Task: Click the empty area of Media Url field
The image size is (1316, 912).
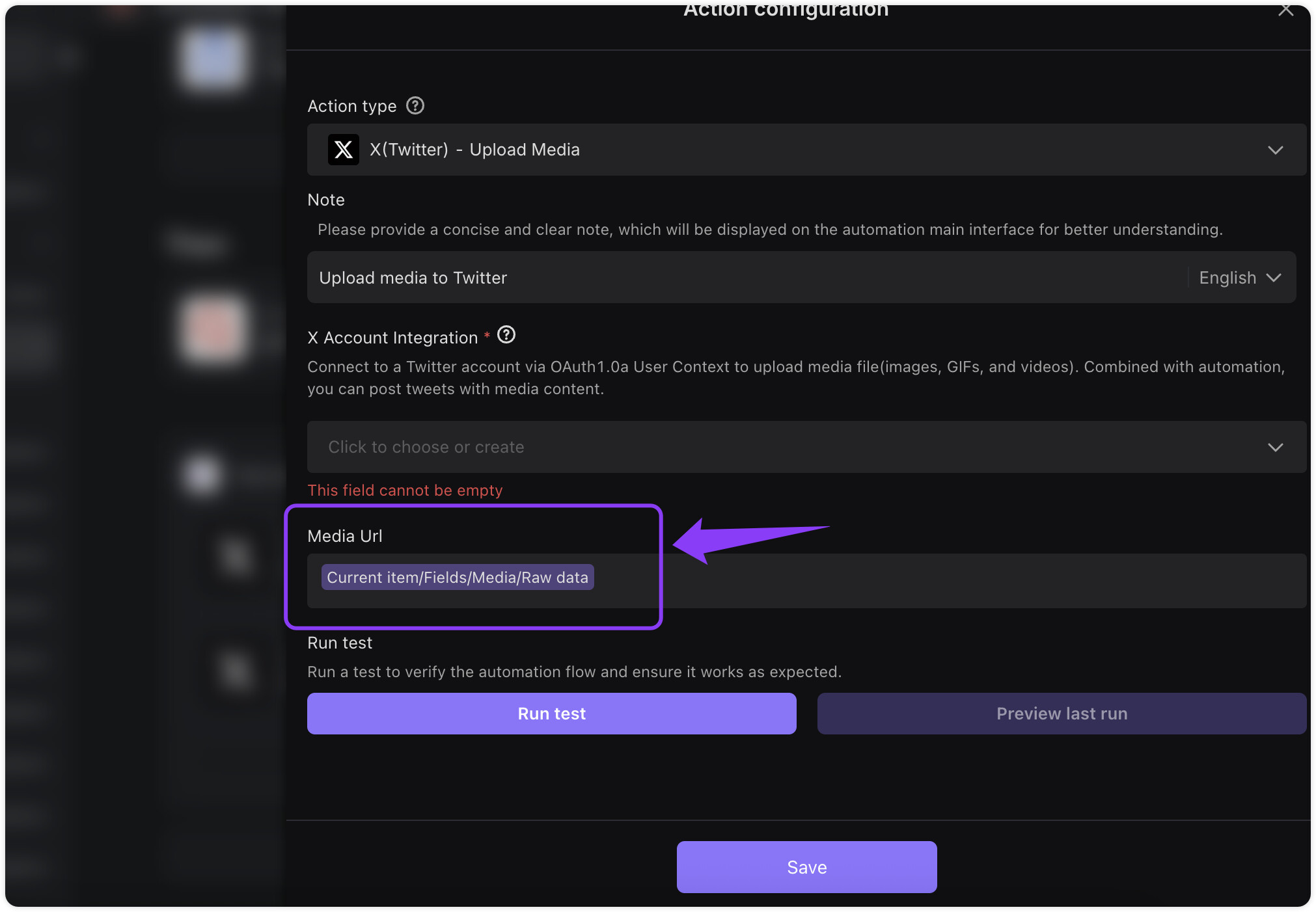Action: [950, 581]
